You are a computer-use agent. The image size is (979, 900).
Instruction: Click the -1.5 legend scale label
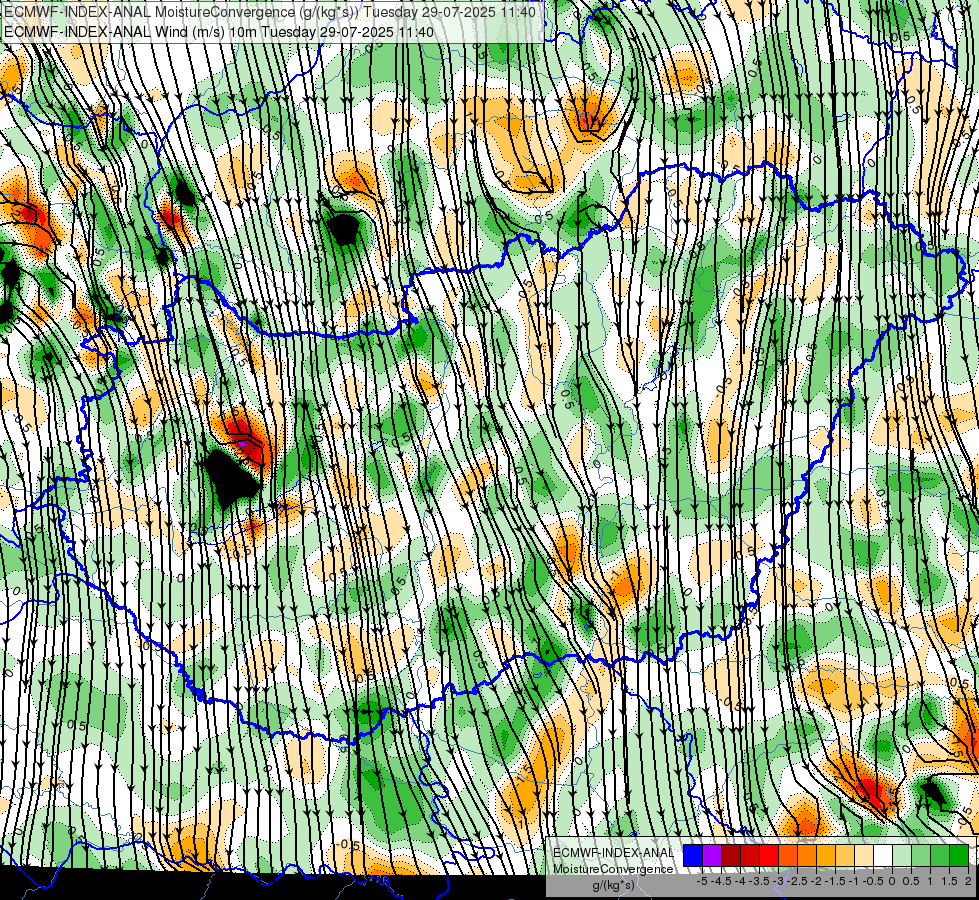(x=835, y=881)
